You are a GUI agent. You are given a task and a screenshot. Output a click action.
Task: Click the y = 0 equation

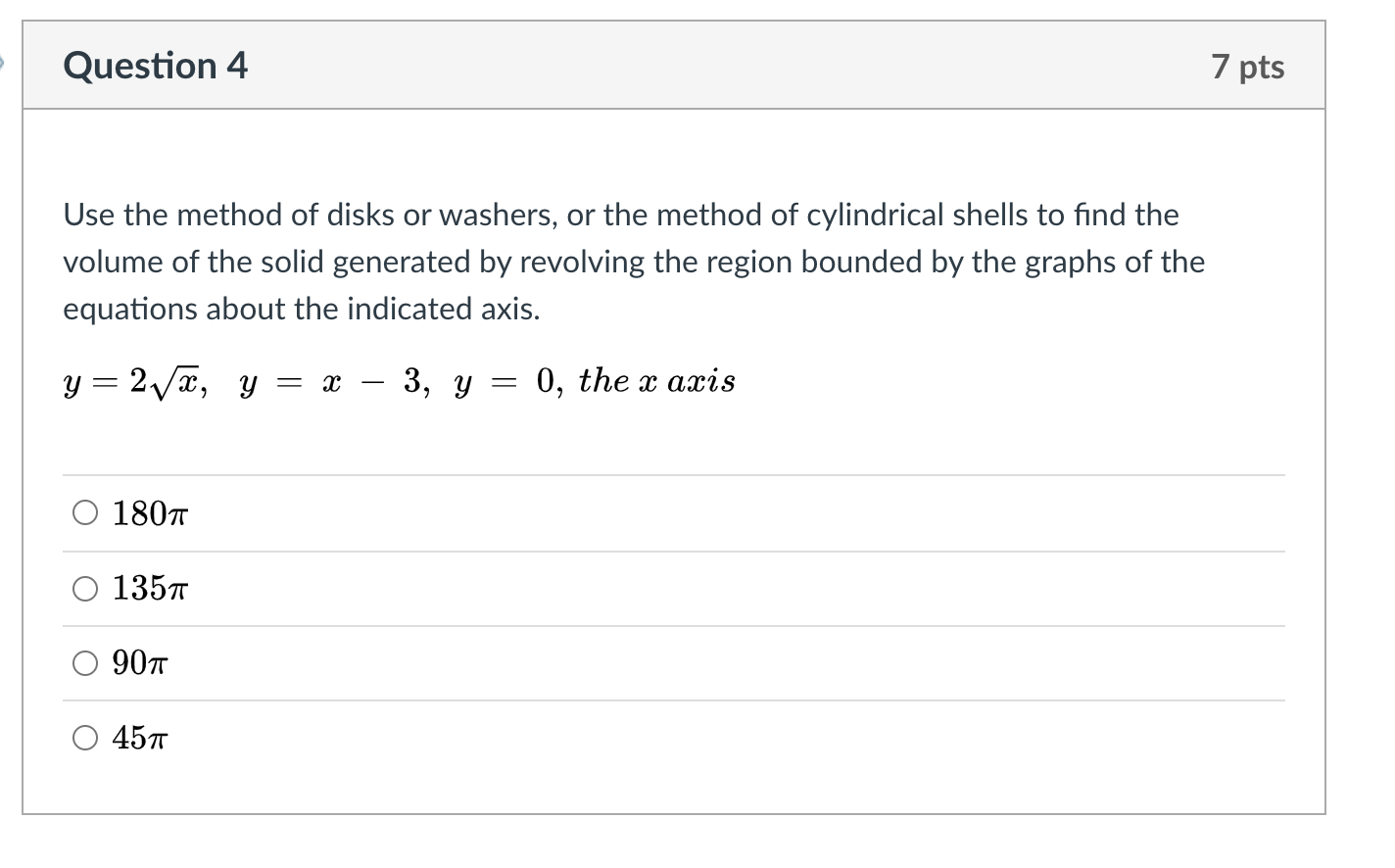click(x=508, y=382)
